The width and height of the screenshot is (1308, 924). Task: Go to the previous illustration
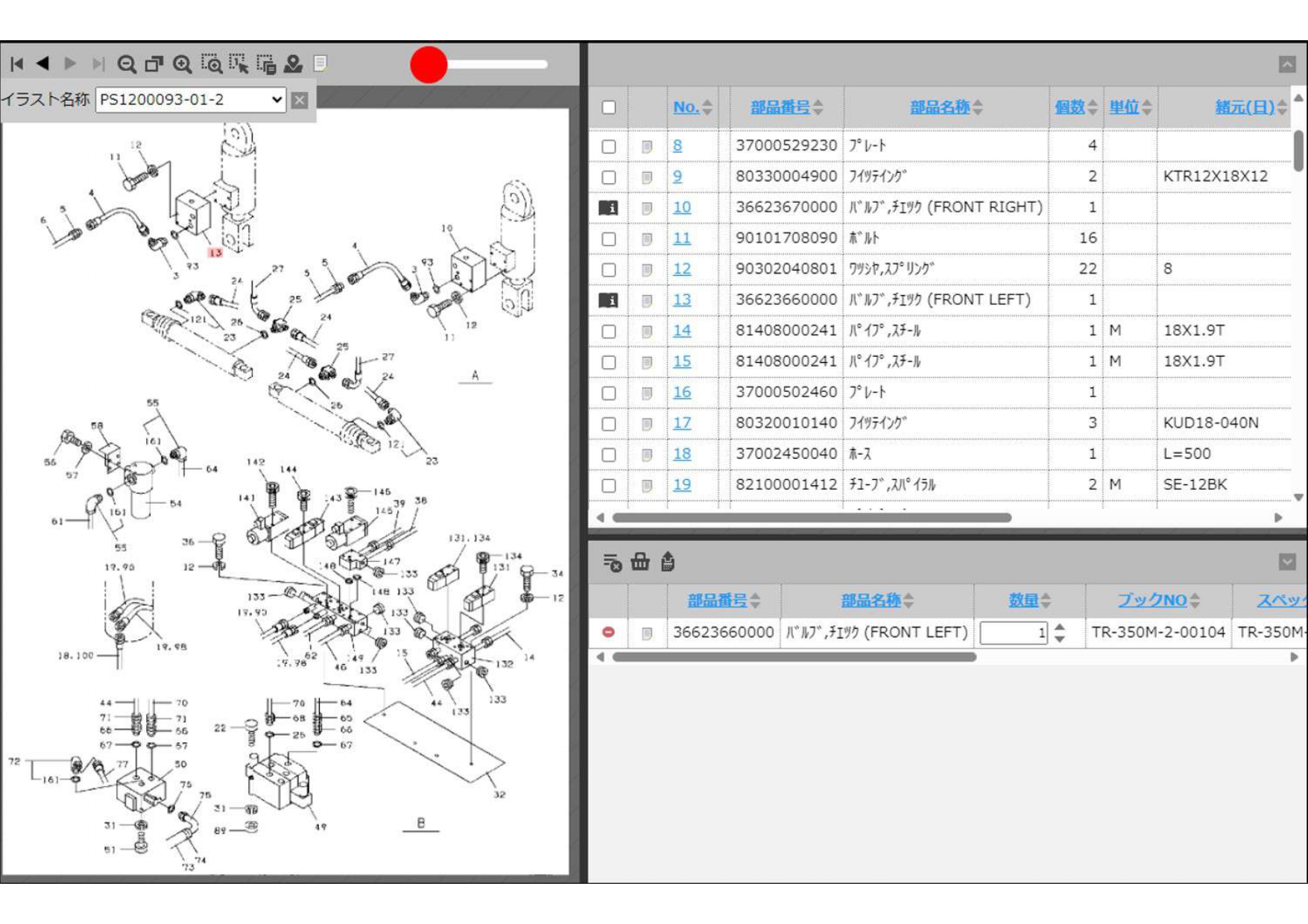tap(43, 64)
